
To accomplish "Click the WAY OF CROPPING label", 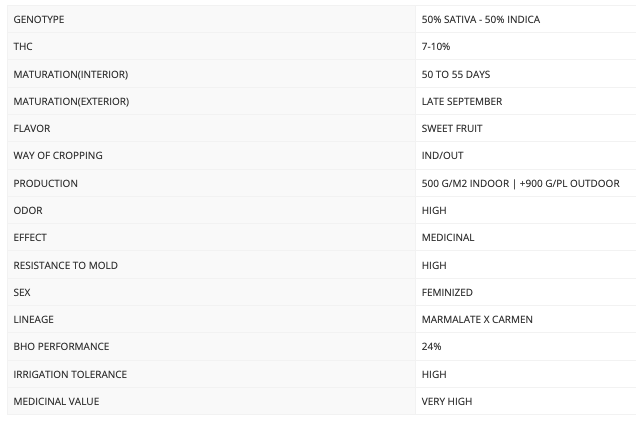I will click(x=58, y=156).
